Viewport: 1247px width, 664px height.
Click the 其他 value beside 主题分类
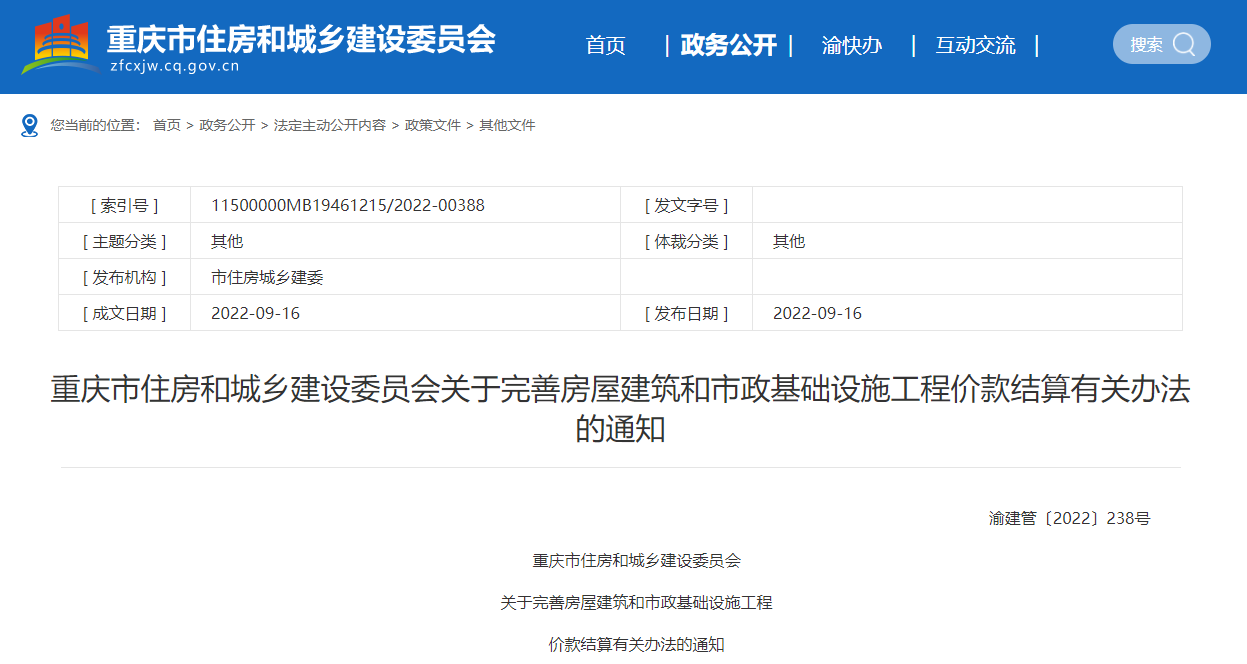tap(227, 241)
